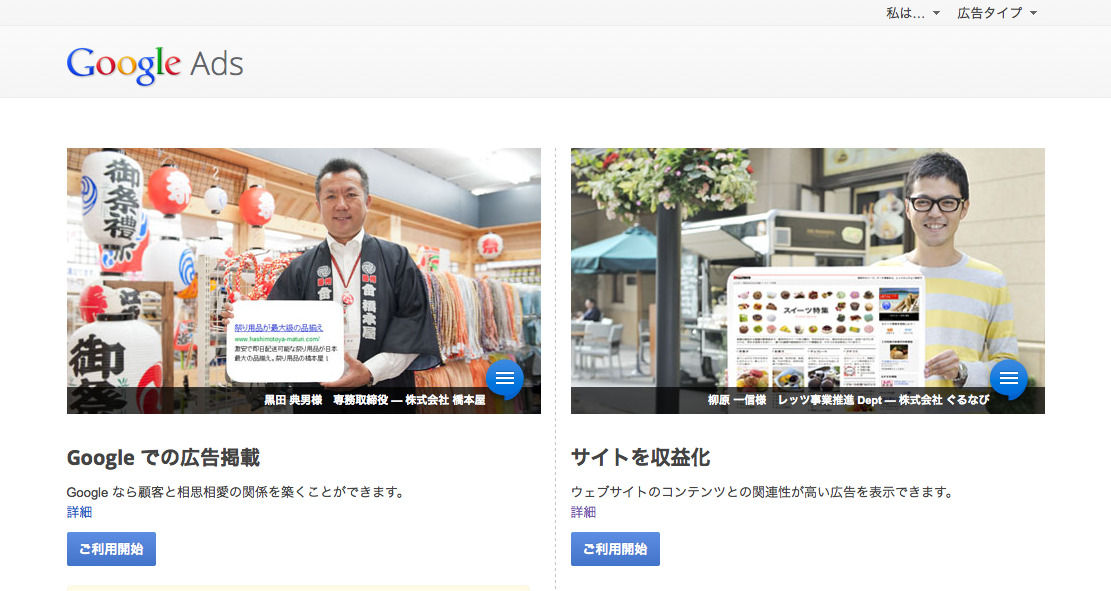Click text Google なら顧客と相思相愛の関係を築くことができます
Image resolution: width=1111 pixels, height=591 pixels.
[x=235, y=492]
